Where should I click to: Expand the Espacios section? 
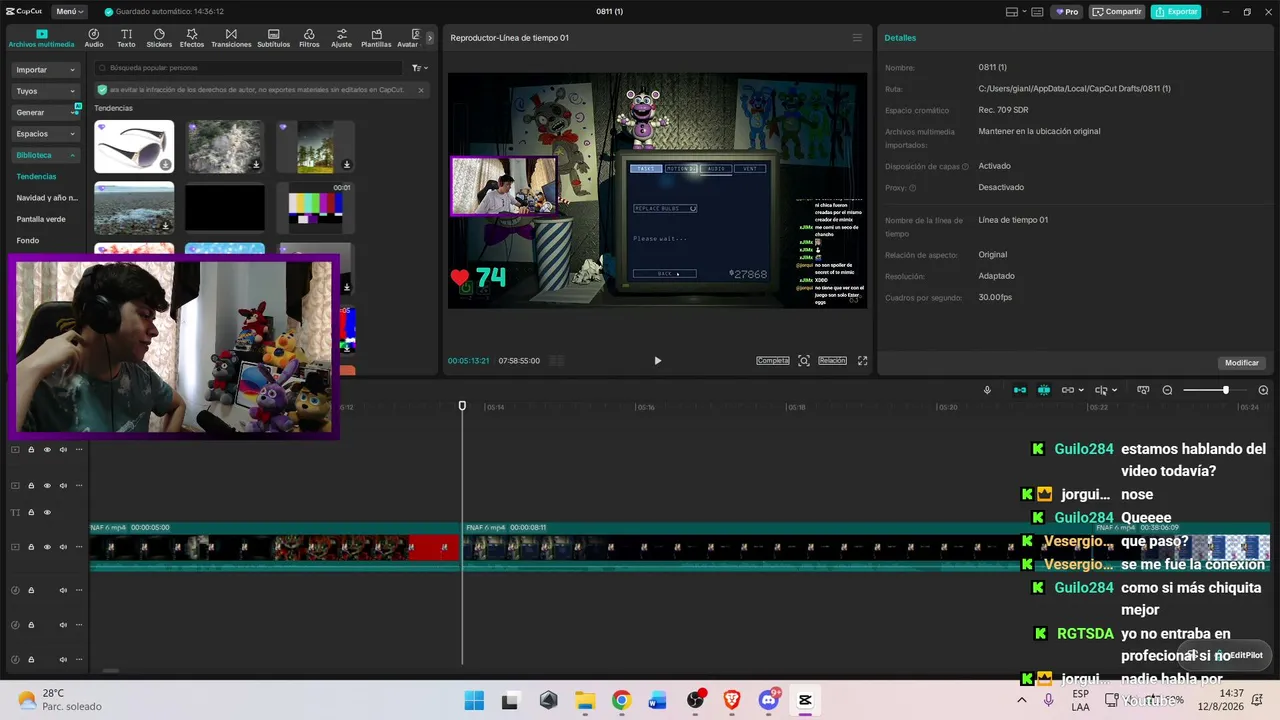46,134
